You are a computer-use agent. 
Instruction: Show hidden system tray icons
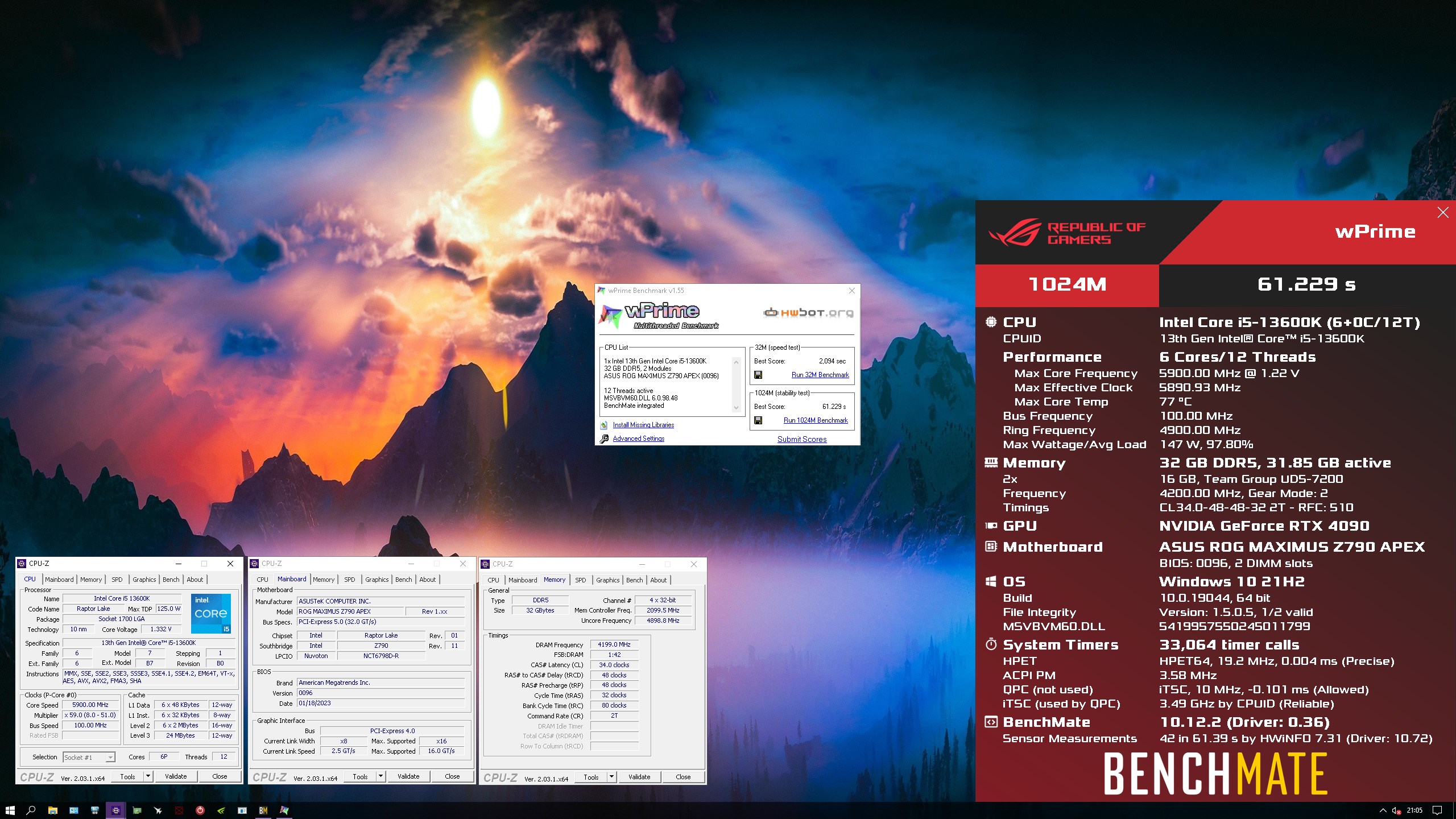[x=1383, y=810]
